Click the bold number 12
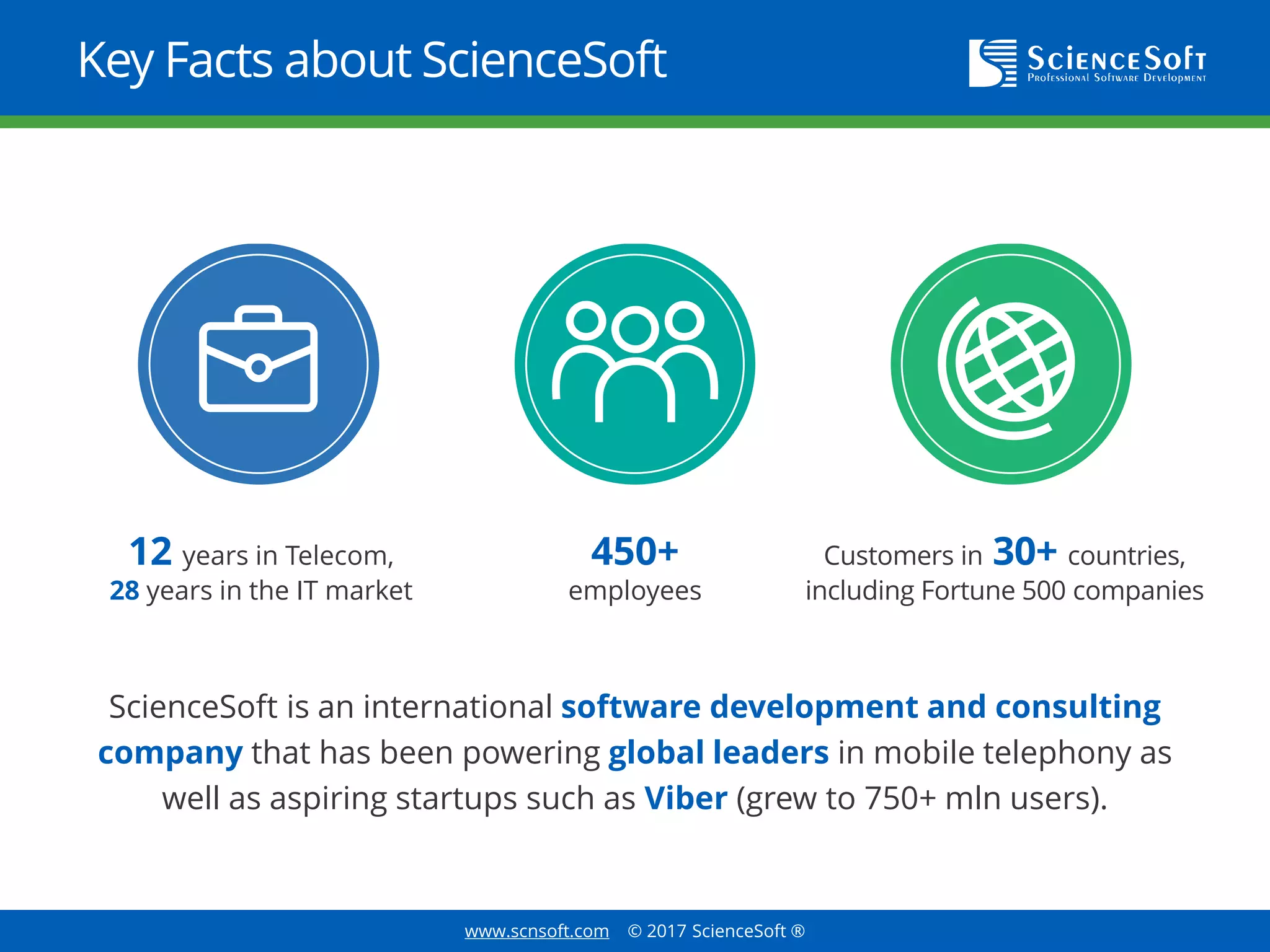The width and height of the screenshot is (1270, 952). (151, 552)
